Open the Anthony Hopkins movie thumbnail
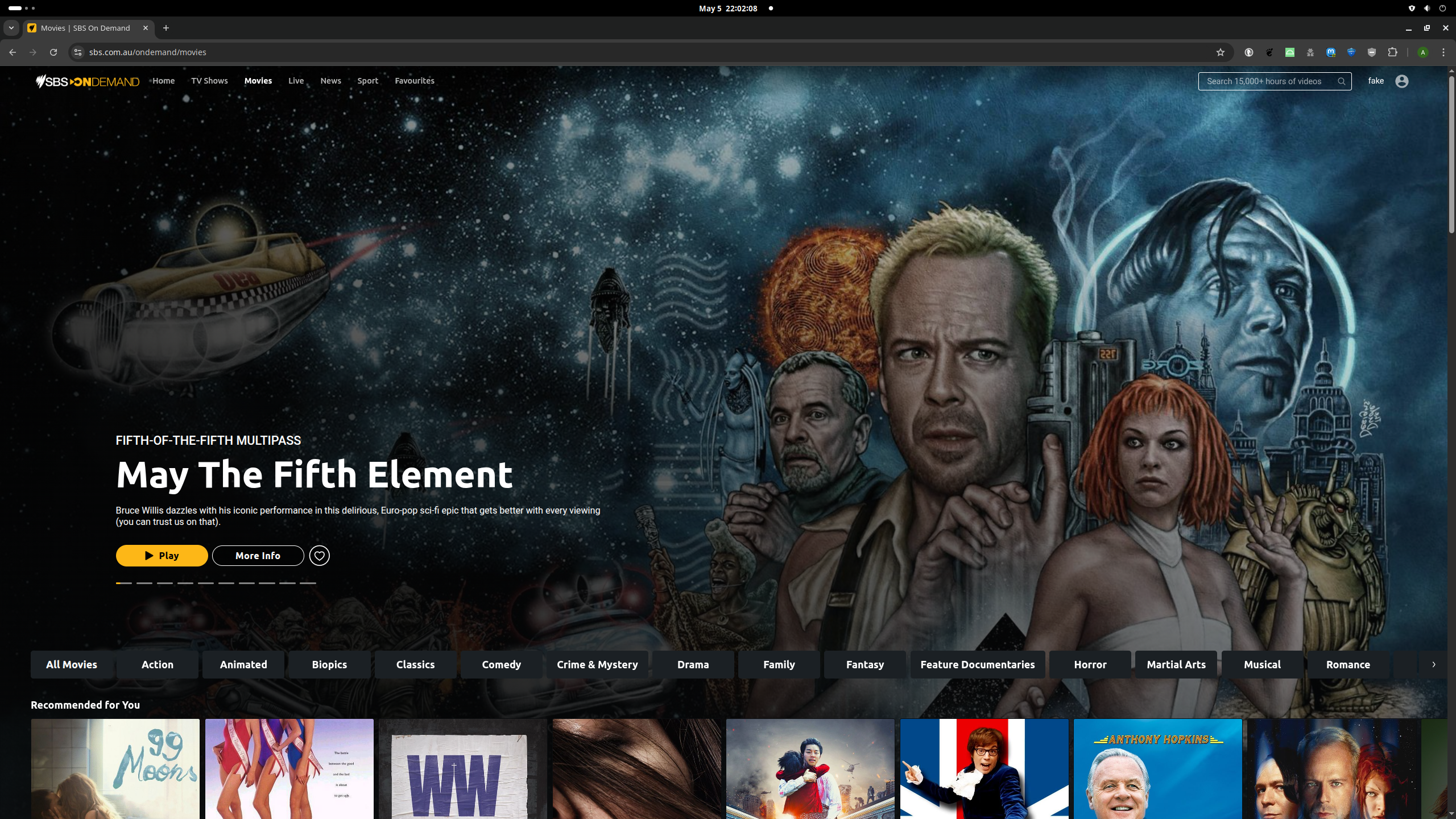The height and width of the screenshot is (819, 1456). tap(1158, 769)
